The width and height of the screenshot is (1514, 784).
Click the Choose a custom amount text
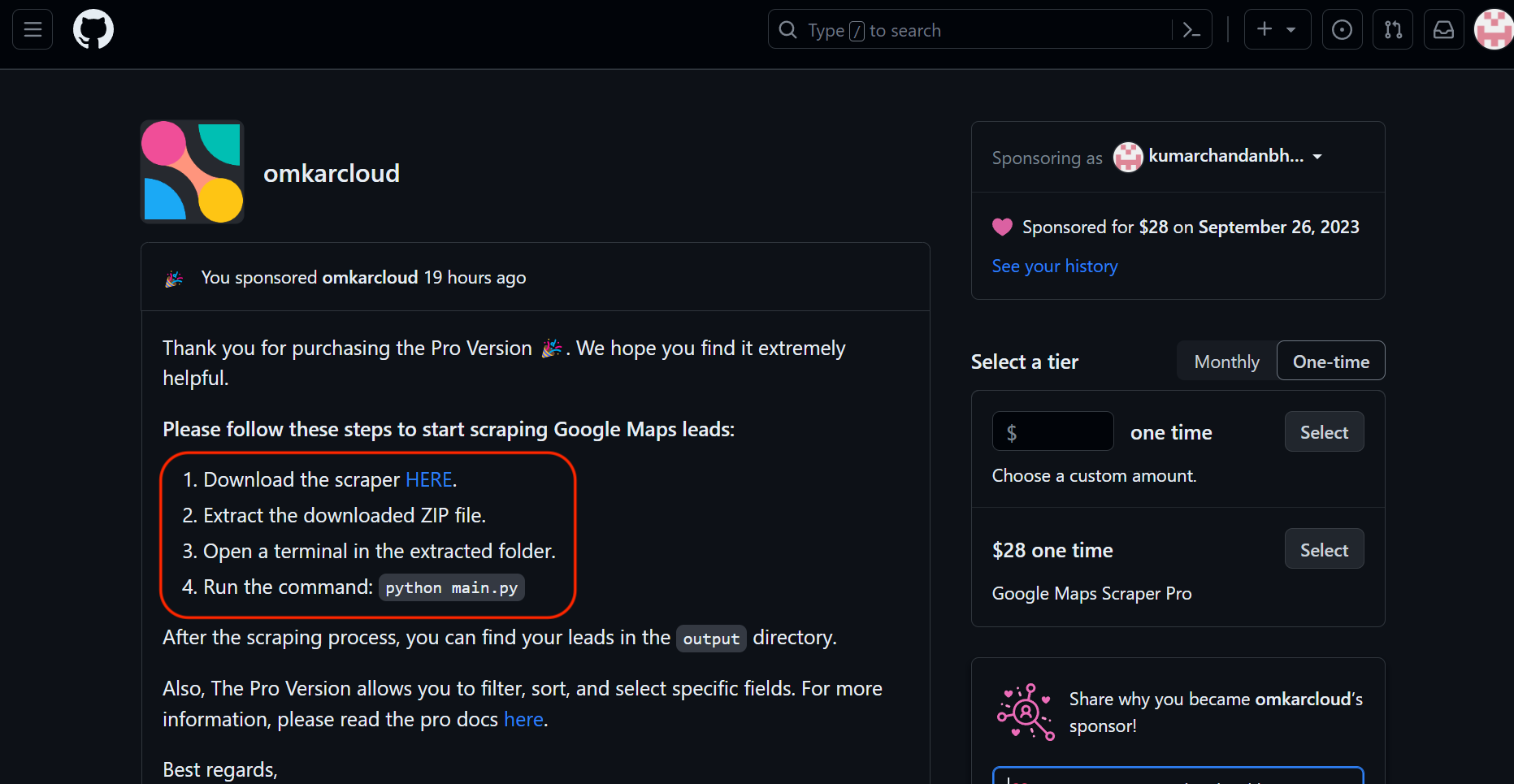click(x=1094, y=476)
